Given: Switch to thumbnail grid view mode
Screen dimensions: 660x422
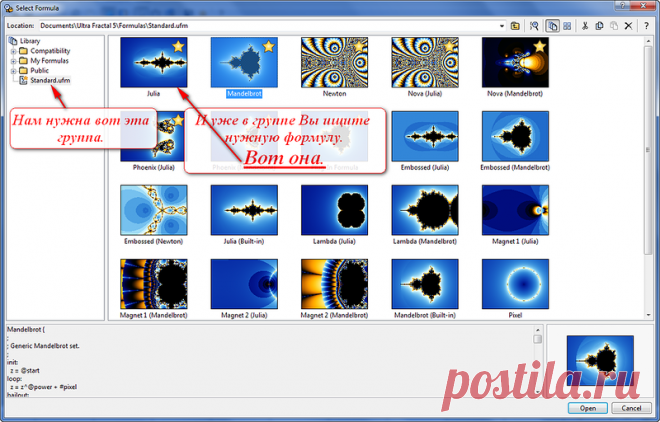Looking at the screenshot, I should pyautogui.click(x=568, y=25).
